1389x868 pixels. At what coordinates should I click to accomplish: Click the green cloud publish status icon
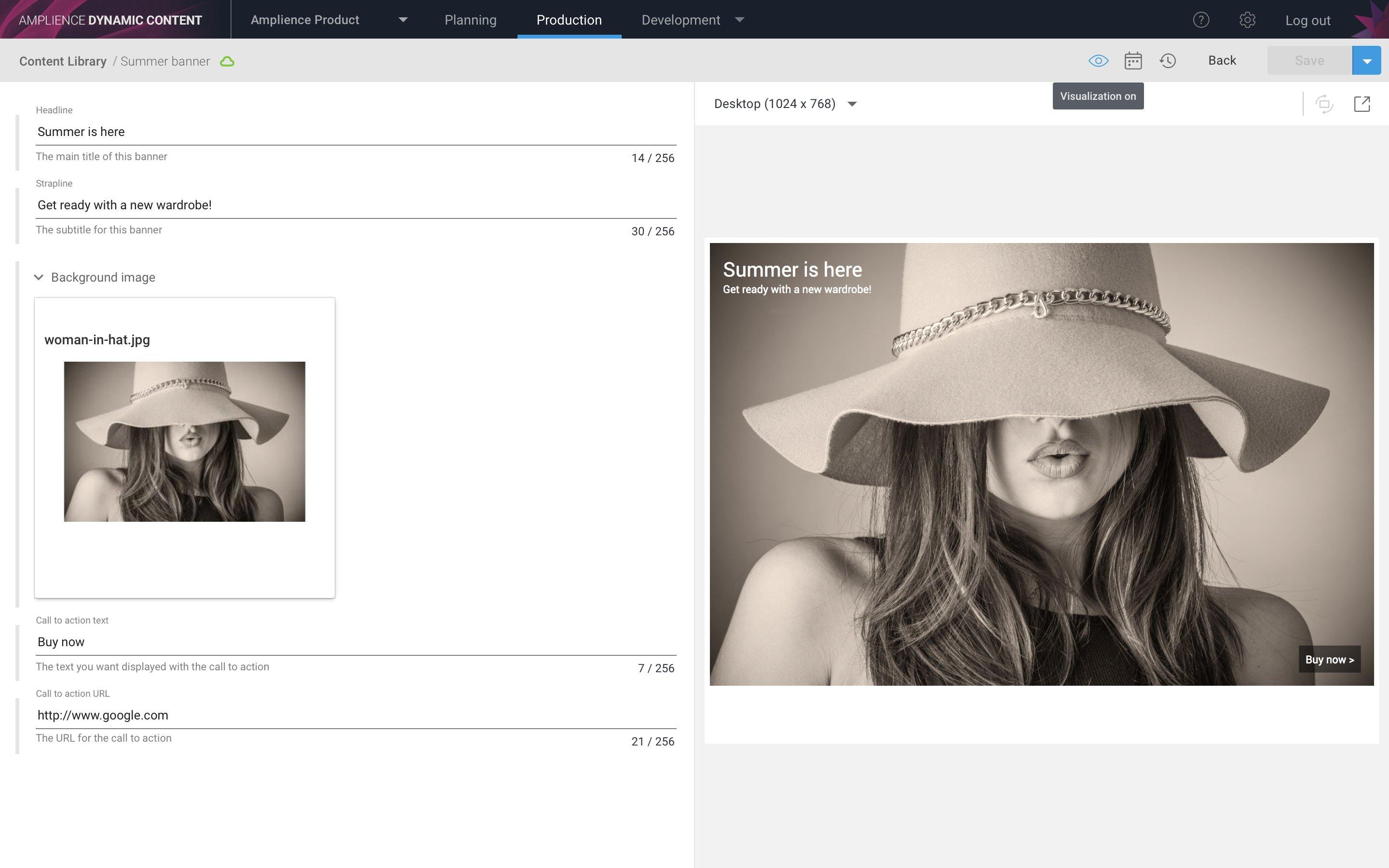(227, 61)
